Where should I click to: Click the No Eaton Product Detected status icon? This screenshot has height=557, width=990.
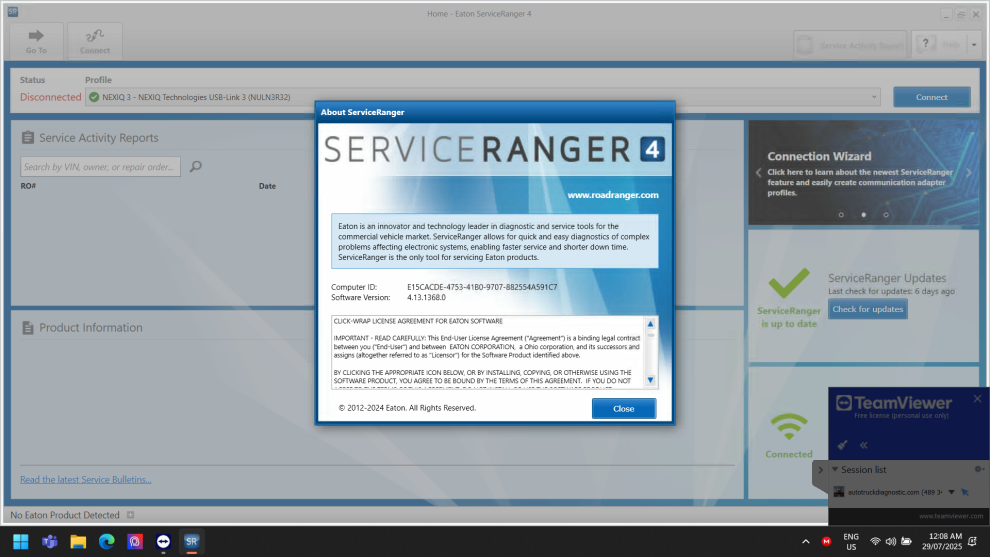131,515
